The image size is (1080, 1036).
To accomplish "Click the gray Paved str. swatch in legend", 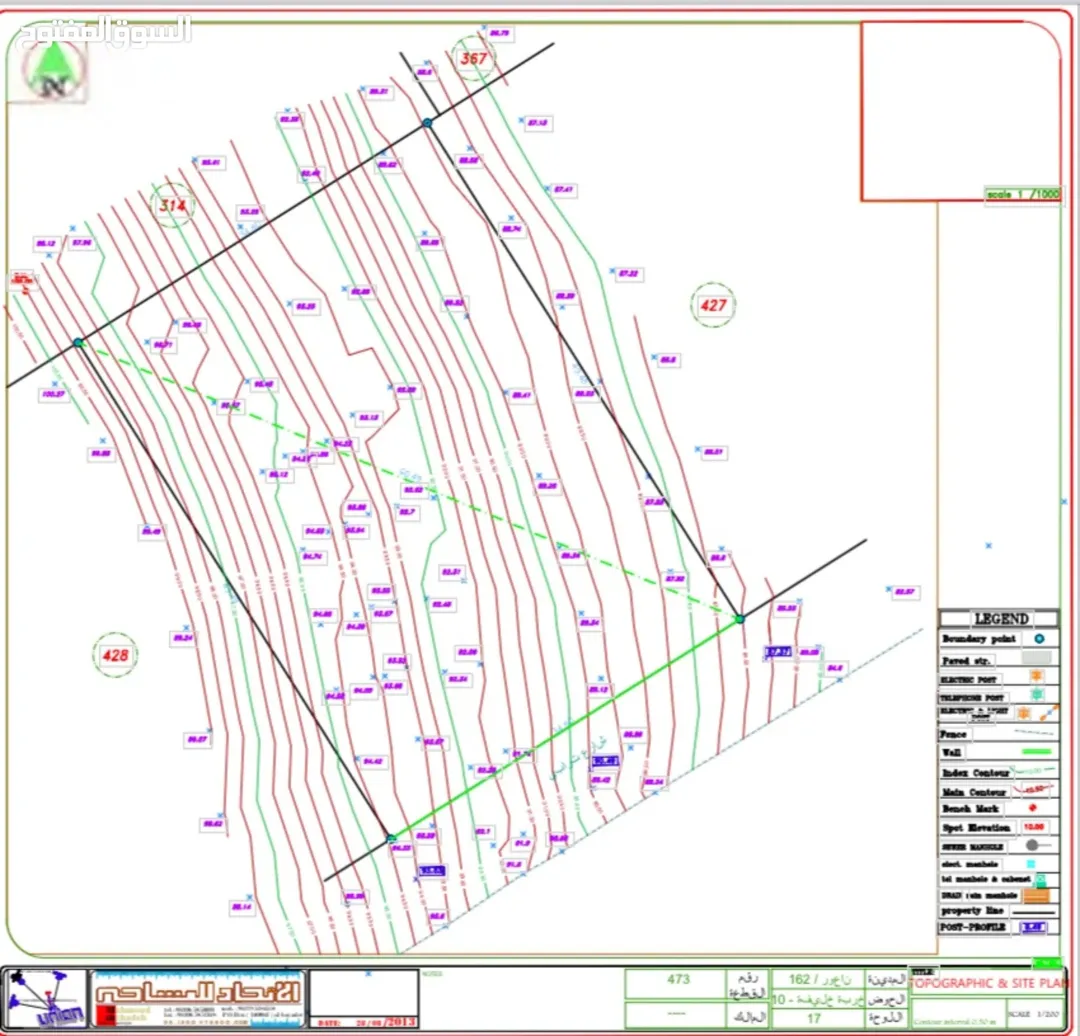I will (x=1037, y=658).
